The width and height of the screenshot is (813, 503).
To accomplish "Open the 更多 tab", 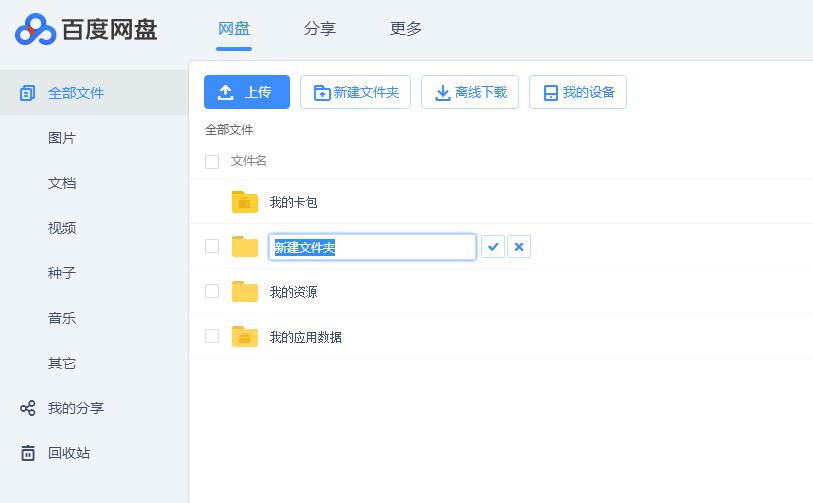I will pyautogui.click(x=406, y=29).
